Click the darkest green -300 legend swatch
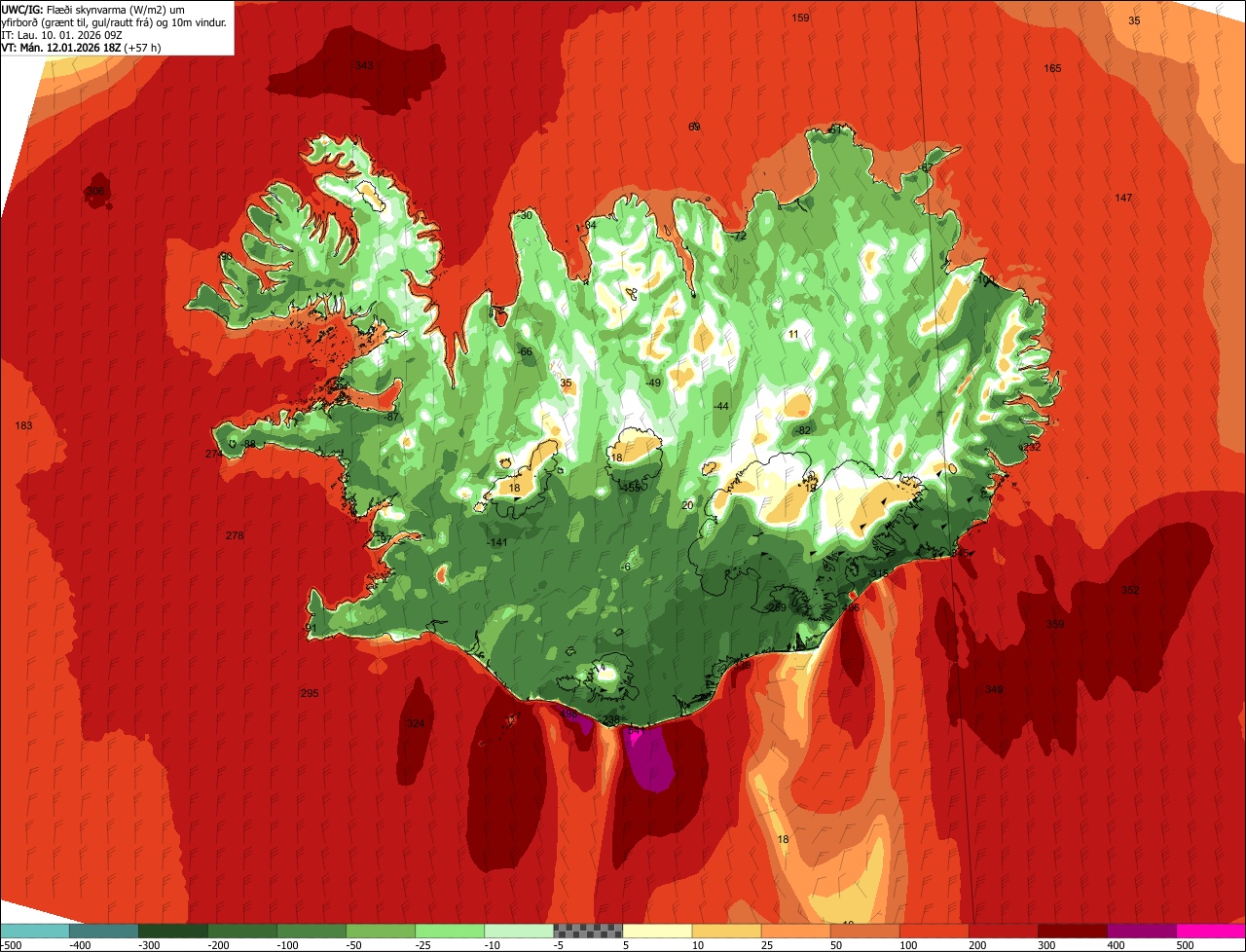Screen dimensions: 1246x952 [x=172, y=931]
